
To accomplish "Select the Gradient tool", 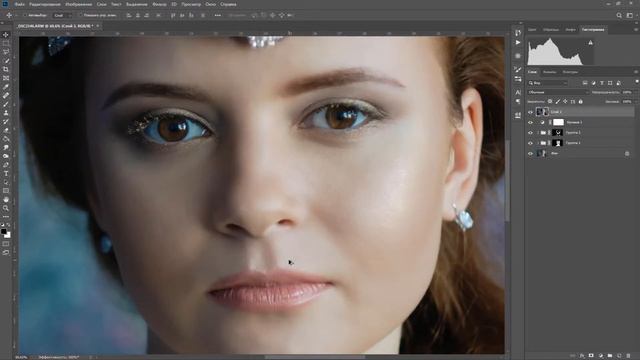I will (6, 139).
